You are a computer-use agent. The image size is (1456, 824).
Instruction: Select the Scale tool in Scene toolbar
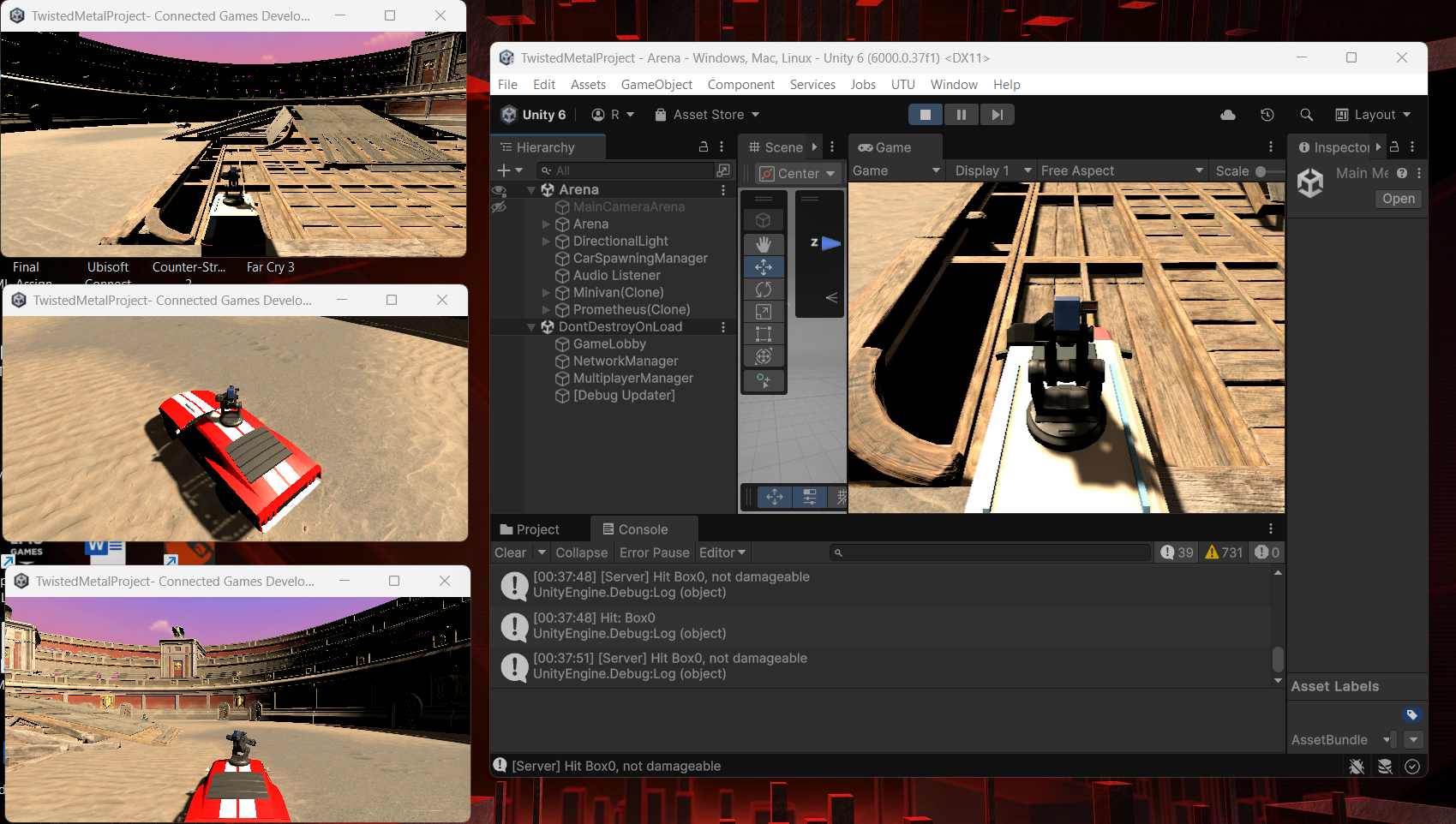click(x=764, y=312)
